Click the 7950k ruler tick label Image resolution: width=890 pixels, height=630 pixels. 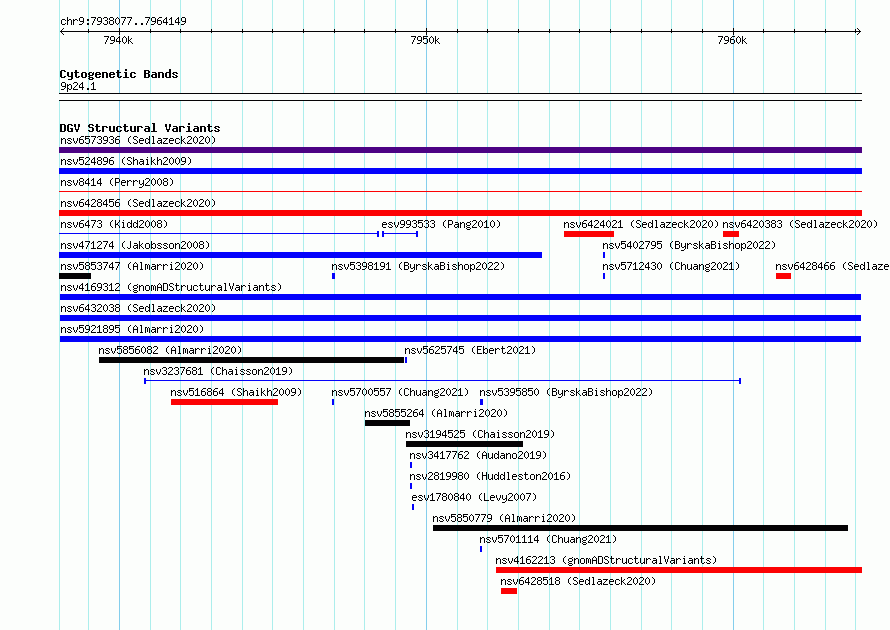425,40
